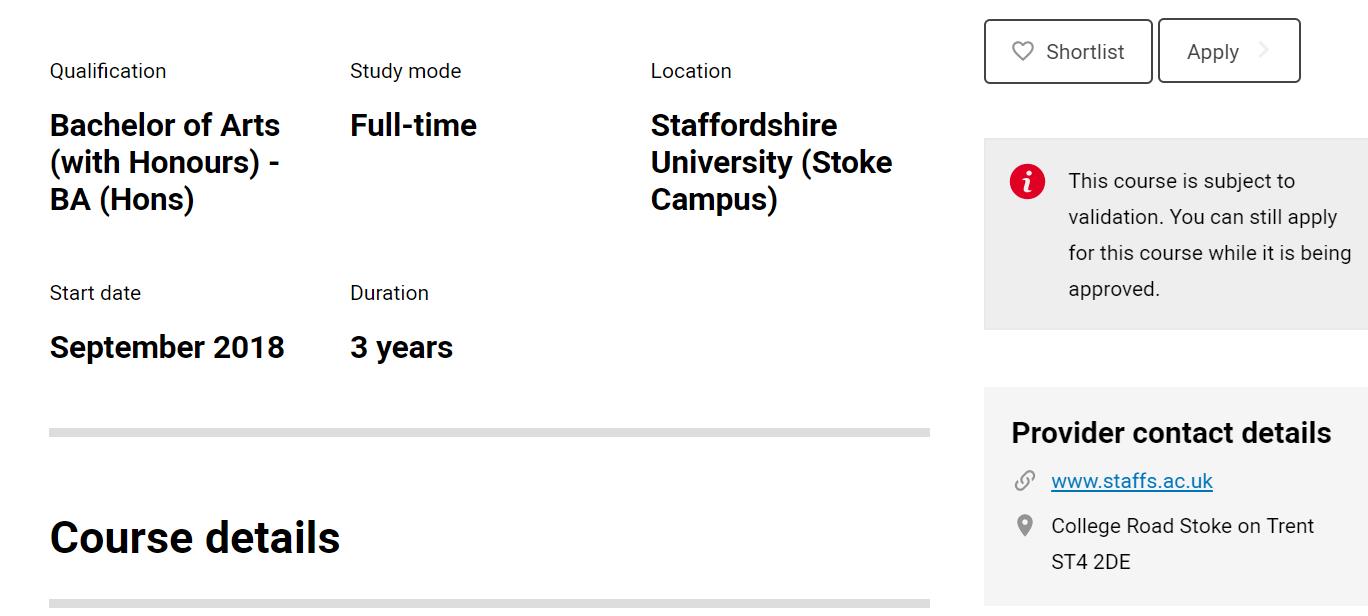
Task: Click the map pin location icon
Action: click(x=1025, y=526)
